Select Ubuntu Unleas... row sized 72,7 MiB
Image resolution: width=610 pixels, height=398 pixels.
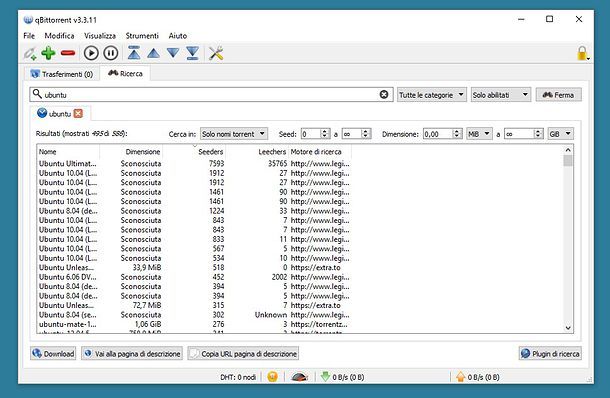[x=194, y=305]
